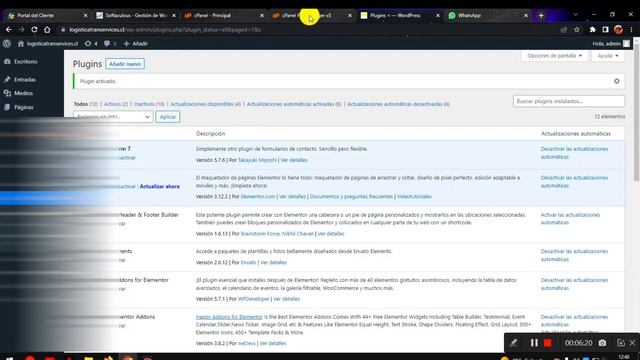The width and height of the screenshot is (640, 360).
Task: Open a new browser tab
Action: 541,16
